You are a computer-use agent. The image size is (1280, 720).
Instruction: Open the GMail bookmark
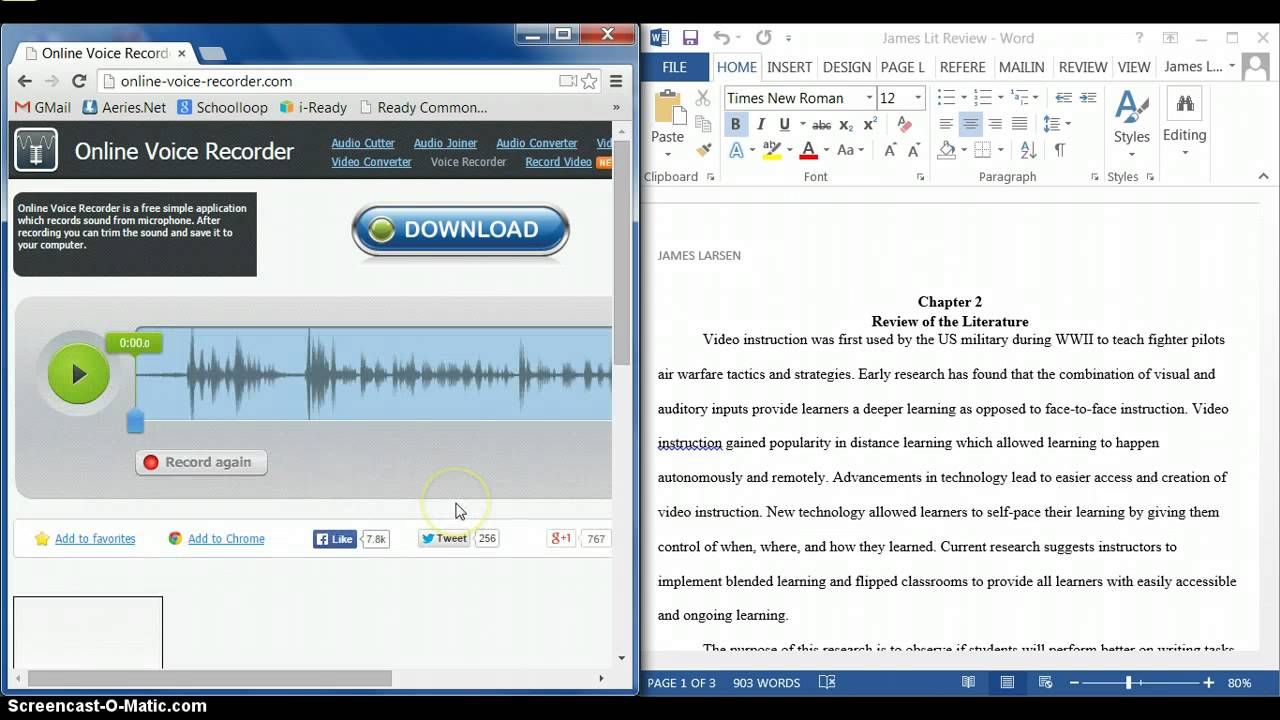[x=43, y=107]
